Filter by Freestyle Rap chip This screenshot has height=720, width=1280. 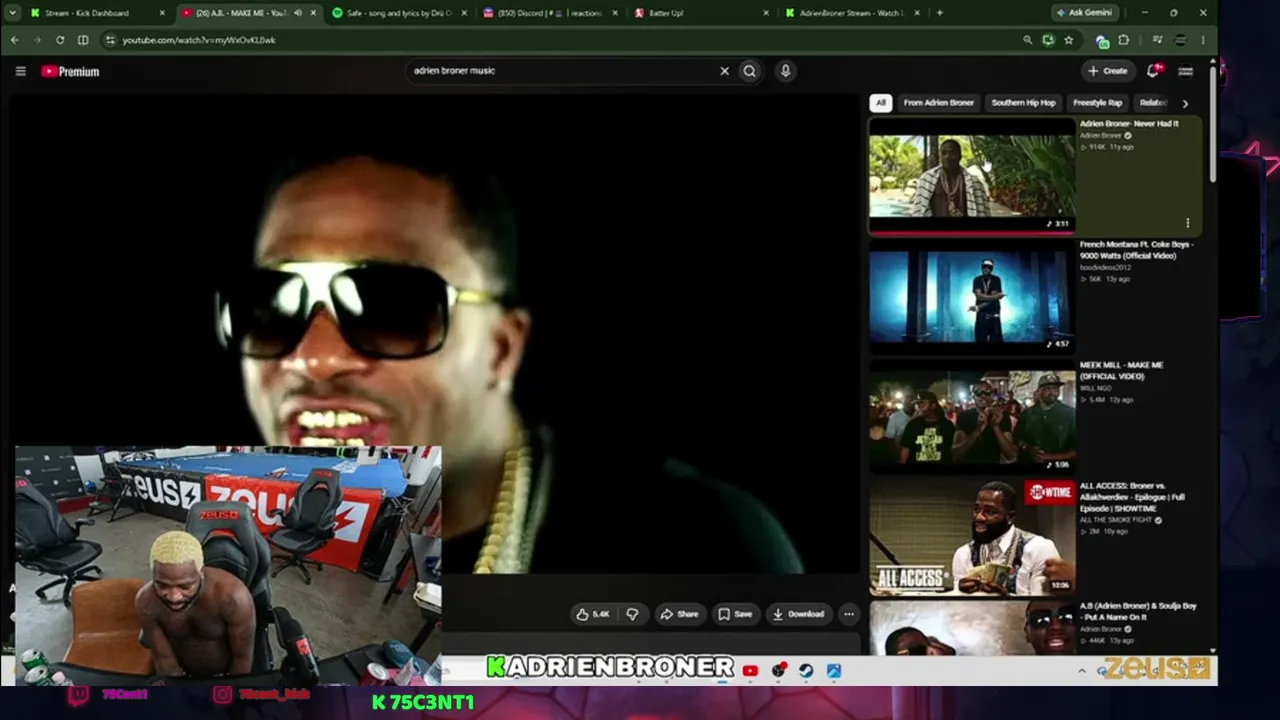[1097, 103]
